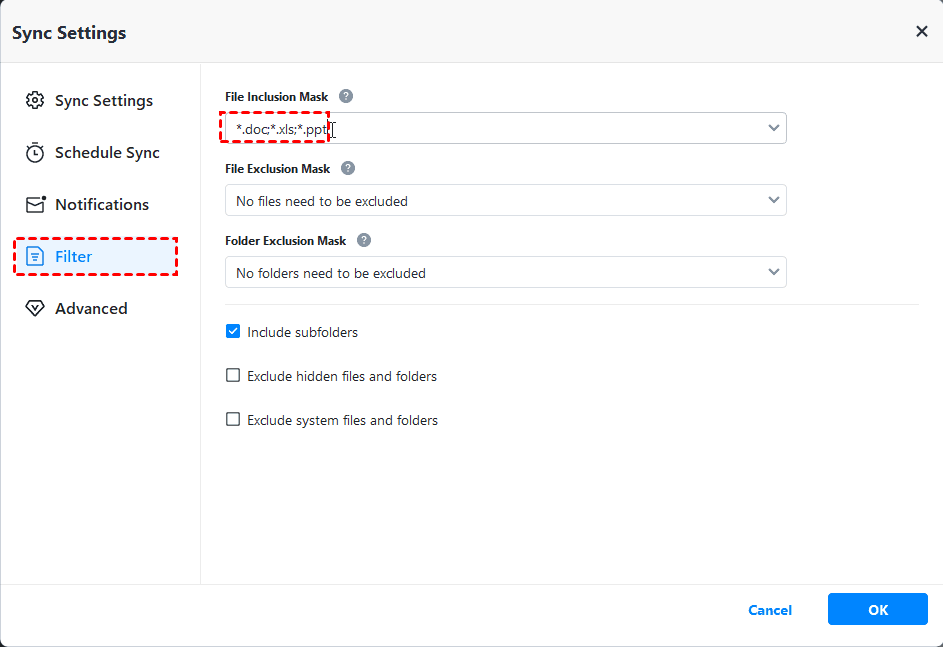This screenshot has width=943, height=647.
Task: Expand the Folder Exclusion Mask dropdown arrow
Action: 773,272
